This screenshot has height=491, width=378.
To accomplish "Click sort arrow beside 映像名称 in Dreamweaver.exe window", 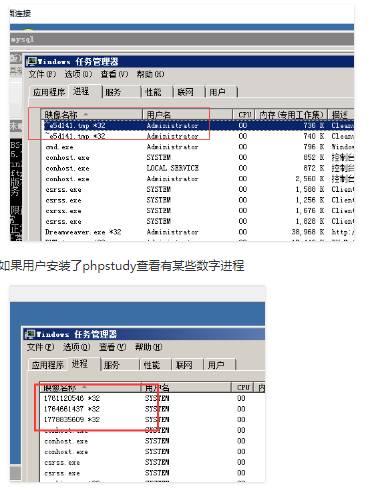I will pyautogui.click(x=86, y=114).
